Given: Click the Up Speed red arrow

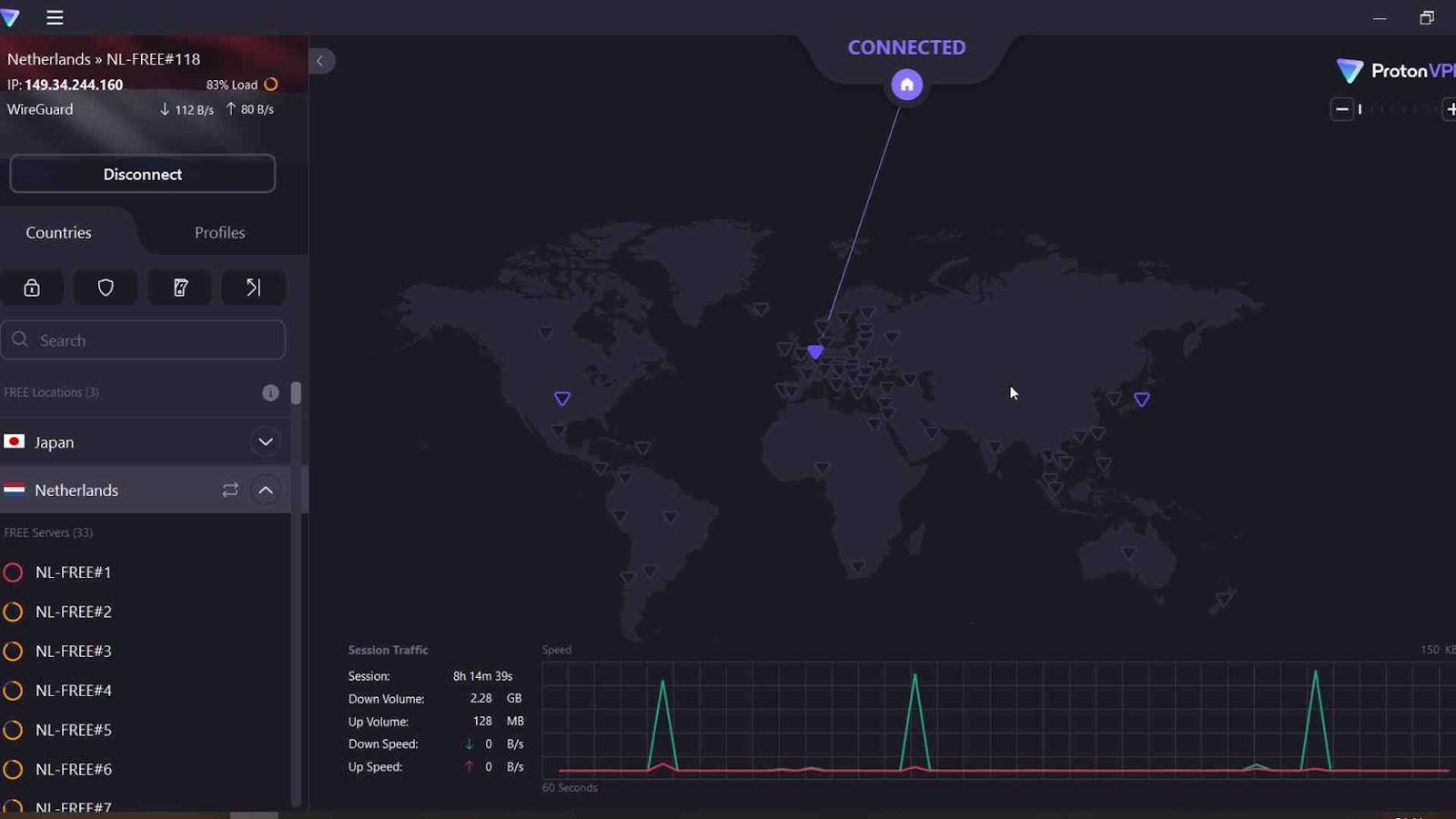Looking at the screenshot, I should (470, 766).
